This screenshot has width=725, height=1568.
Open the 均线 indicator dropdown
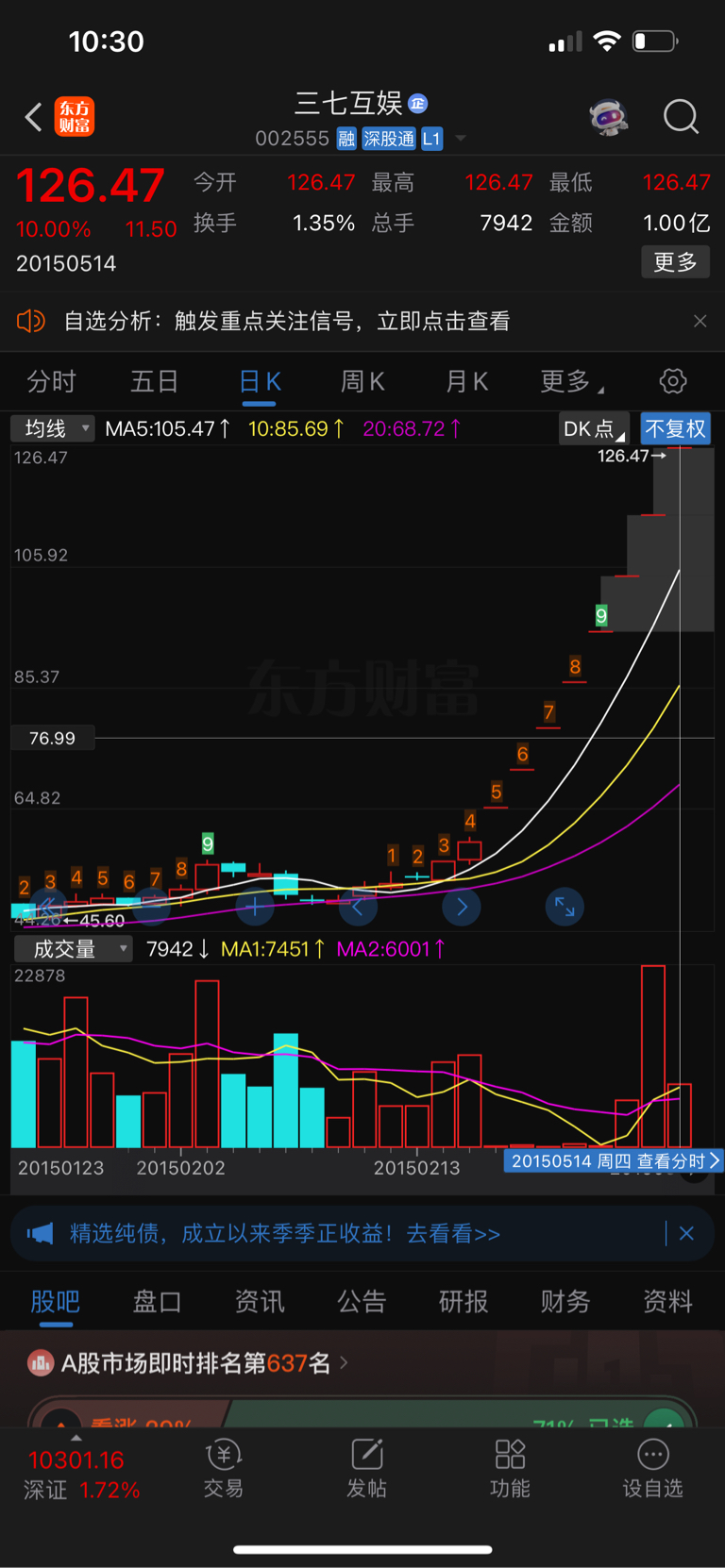pyautogui.click(x=53, y=429)
